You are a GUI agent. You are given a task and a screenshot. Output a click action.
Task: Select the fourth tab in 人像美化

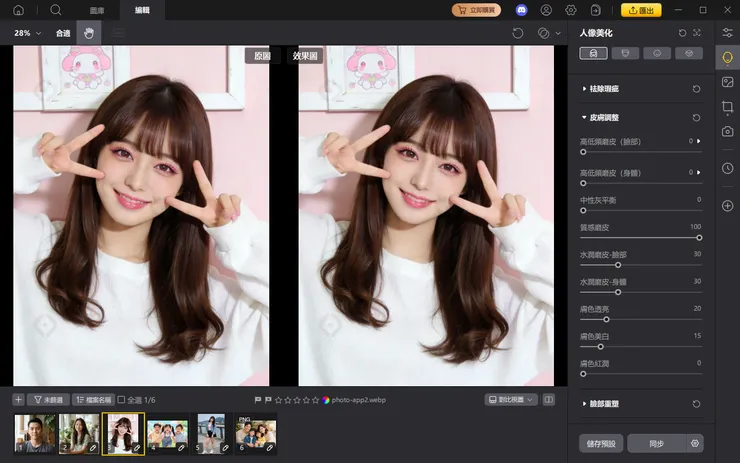[x=689, y=53]
